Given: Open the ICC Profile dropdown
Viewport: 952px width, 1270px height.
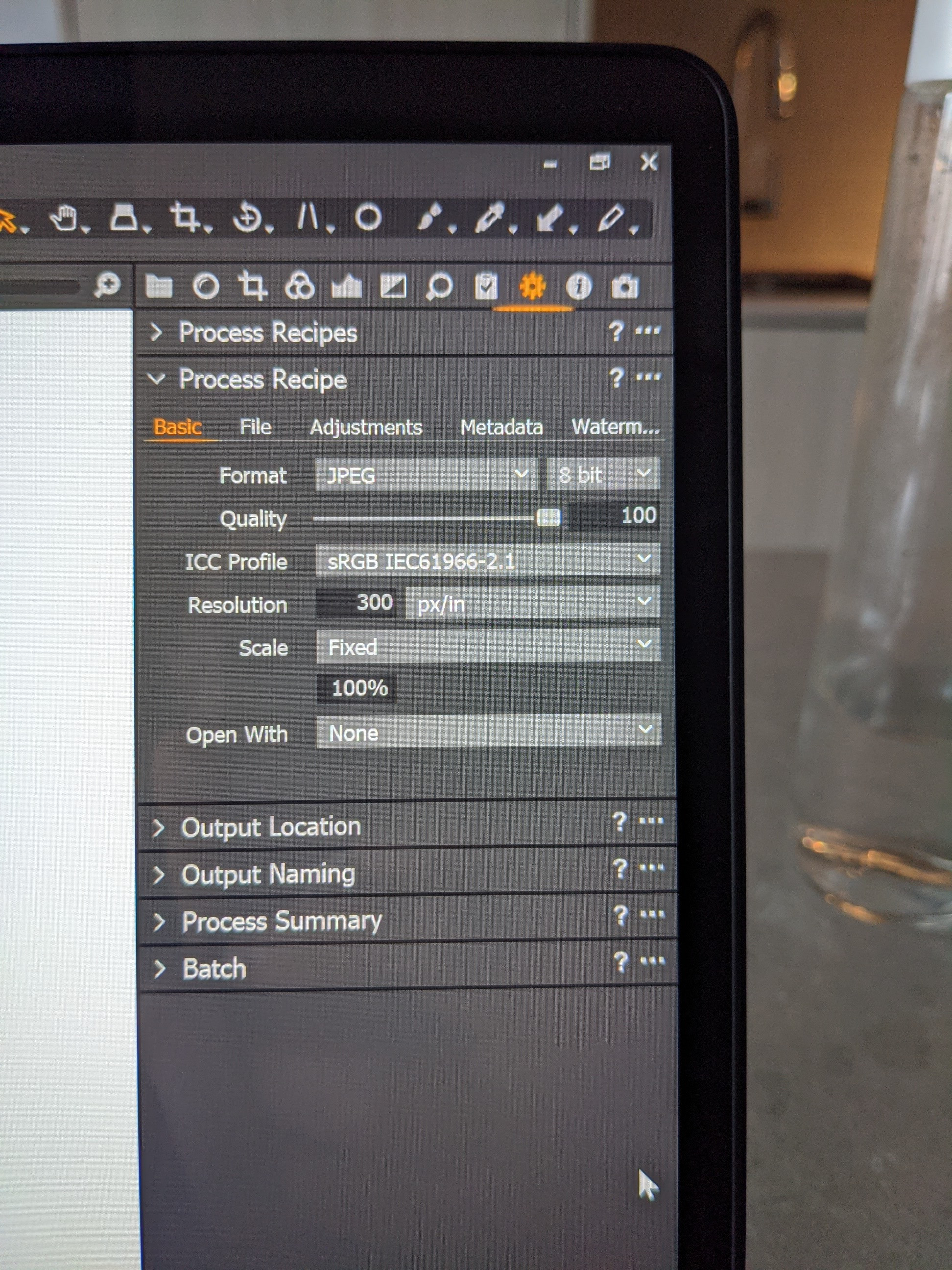Looking at the screenshot, I should 488,561.
